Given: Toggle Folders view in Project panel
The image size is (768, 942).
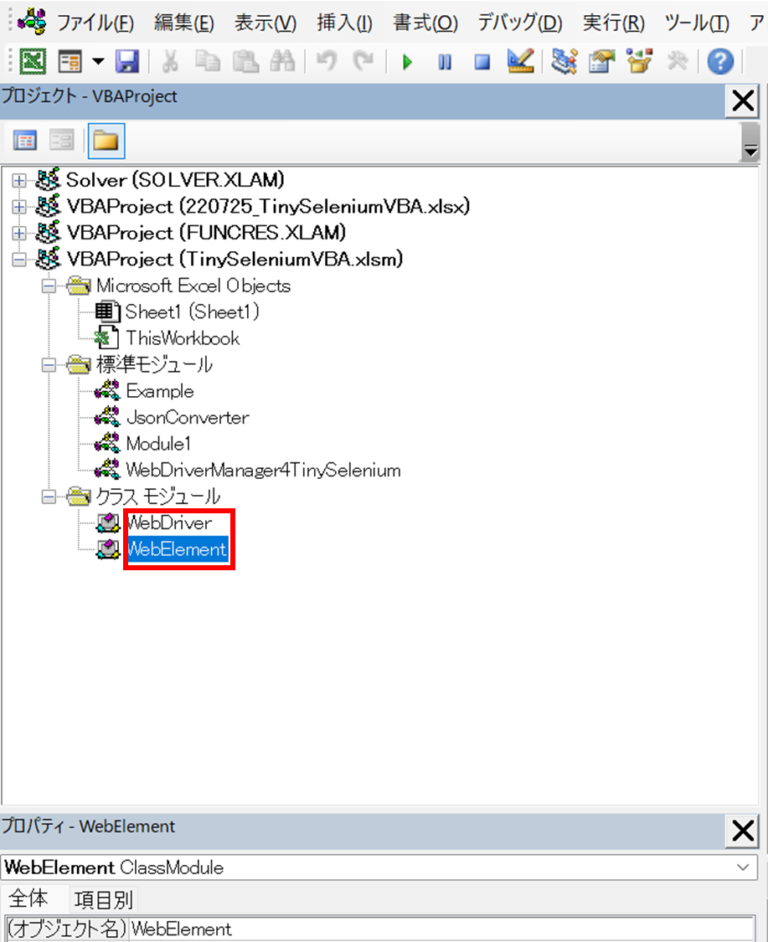Looking at the screenshot, I should (105, 141).
